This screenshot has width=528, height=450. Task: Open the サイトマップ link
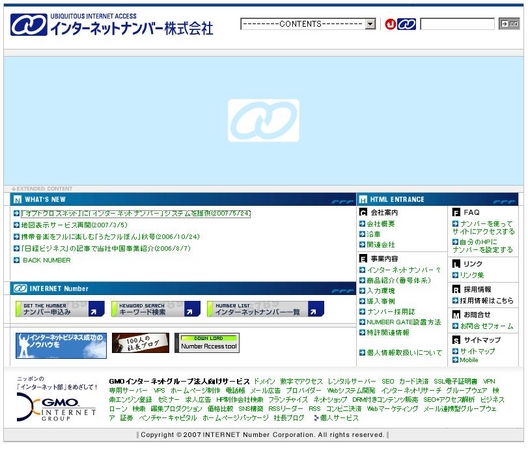point(477,351)
